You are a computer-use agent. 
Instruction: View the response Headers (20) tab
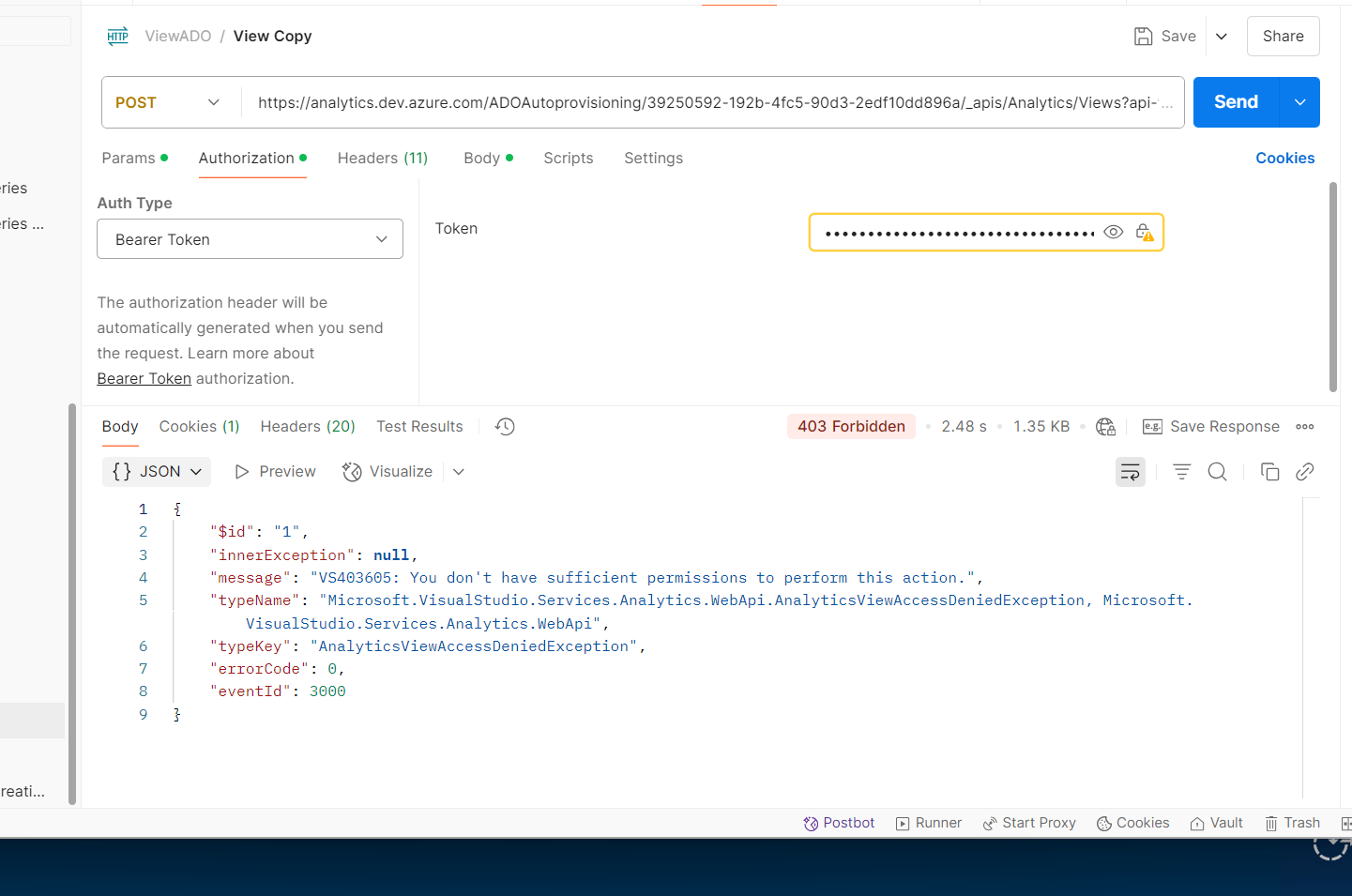point(308,427)
